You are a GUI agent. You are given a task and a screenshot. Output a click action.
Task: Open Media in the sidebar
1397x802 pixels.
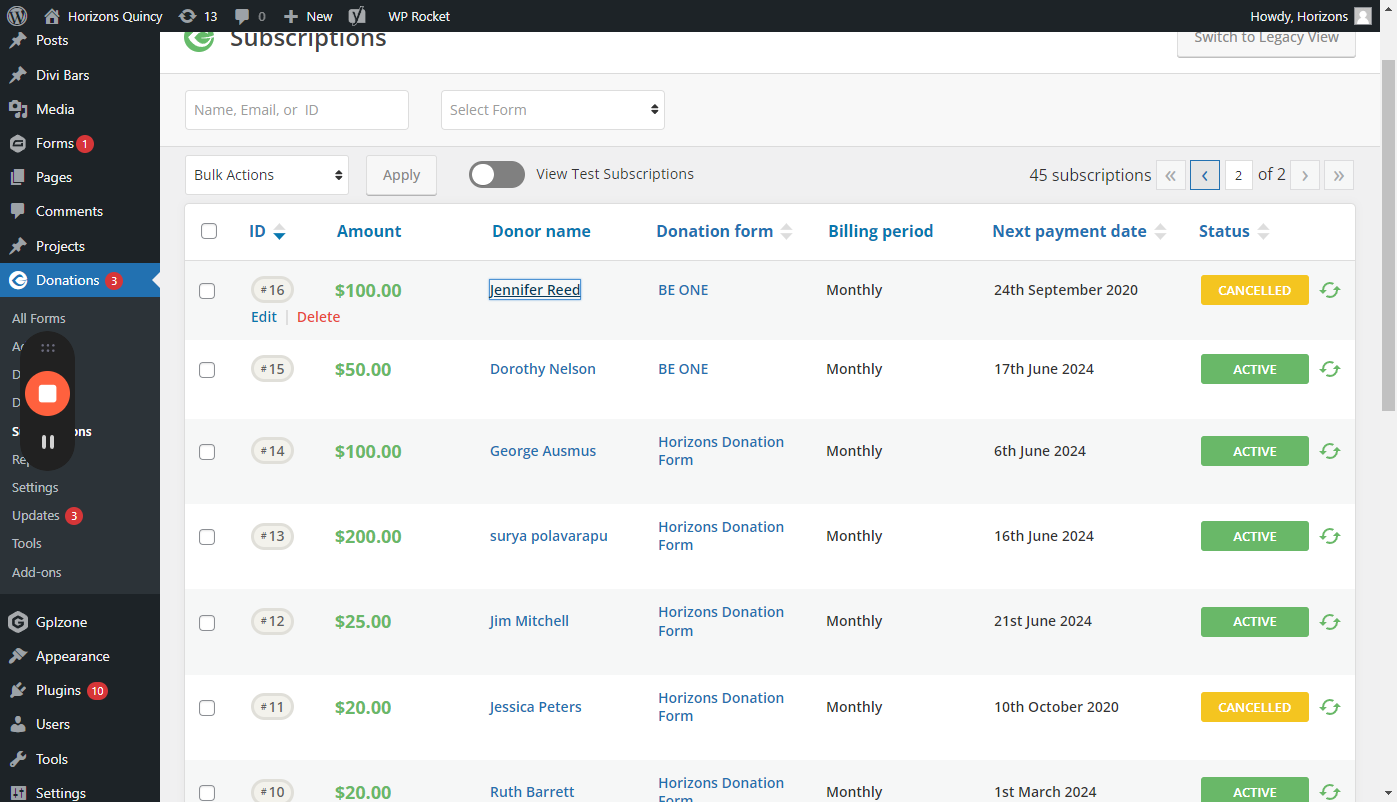coord(55,109)
